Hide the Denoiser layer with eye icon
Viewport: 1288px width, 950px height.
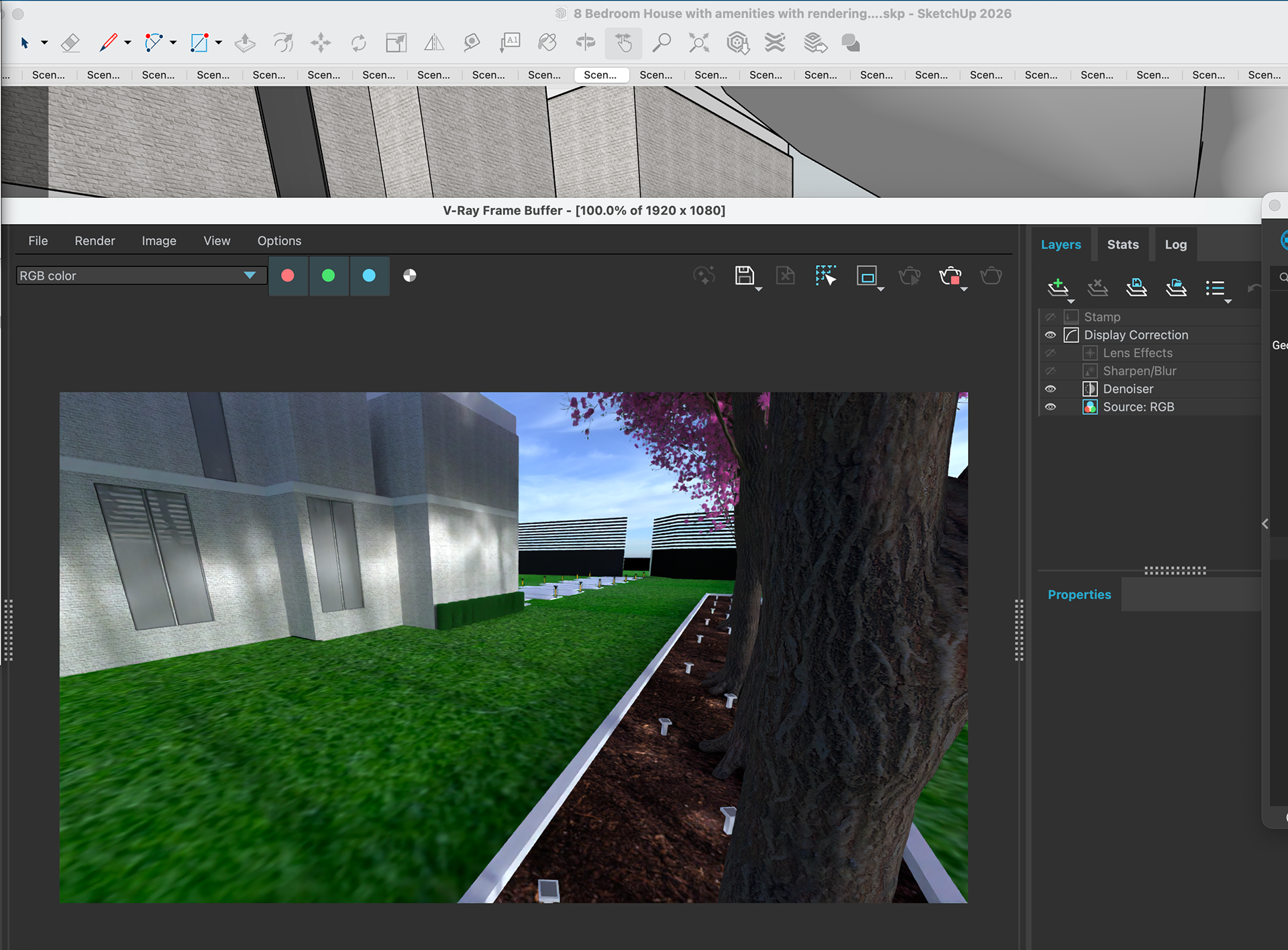(1051, 389)
